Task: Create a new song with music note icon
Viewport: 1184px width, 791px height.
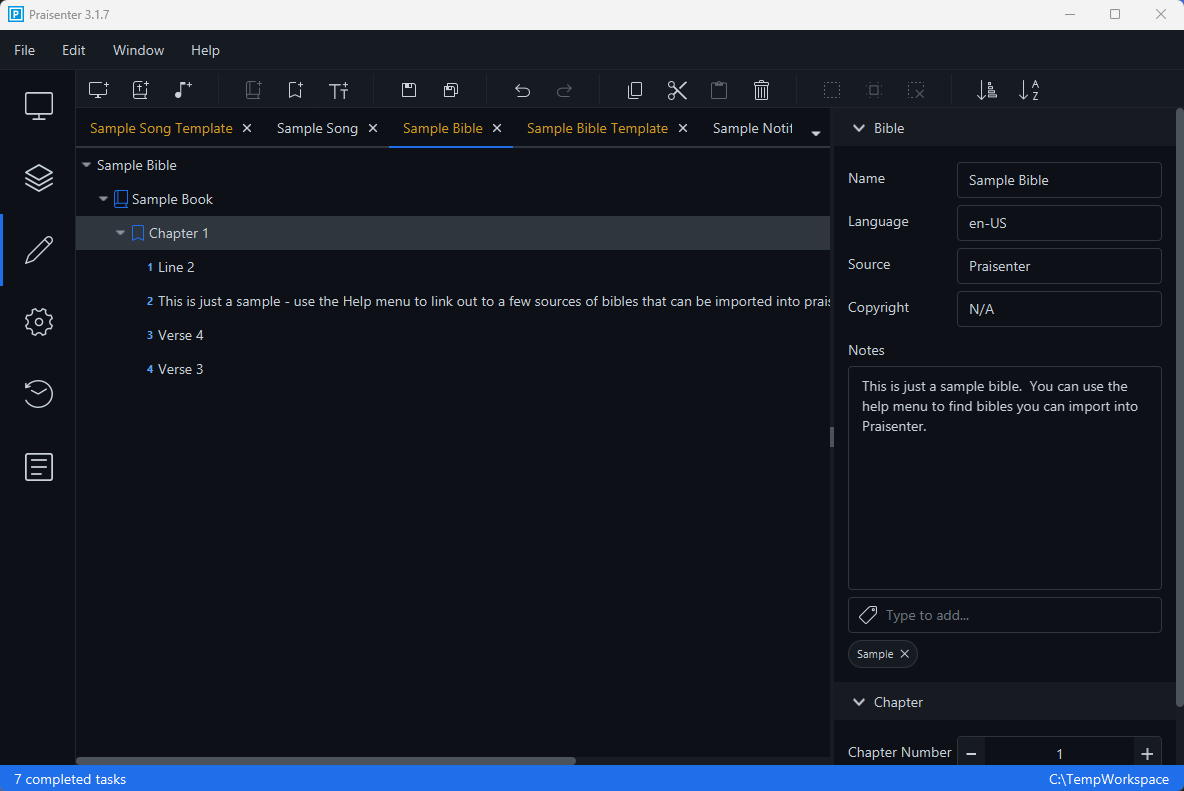Action: point(182,90)
